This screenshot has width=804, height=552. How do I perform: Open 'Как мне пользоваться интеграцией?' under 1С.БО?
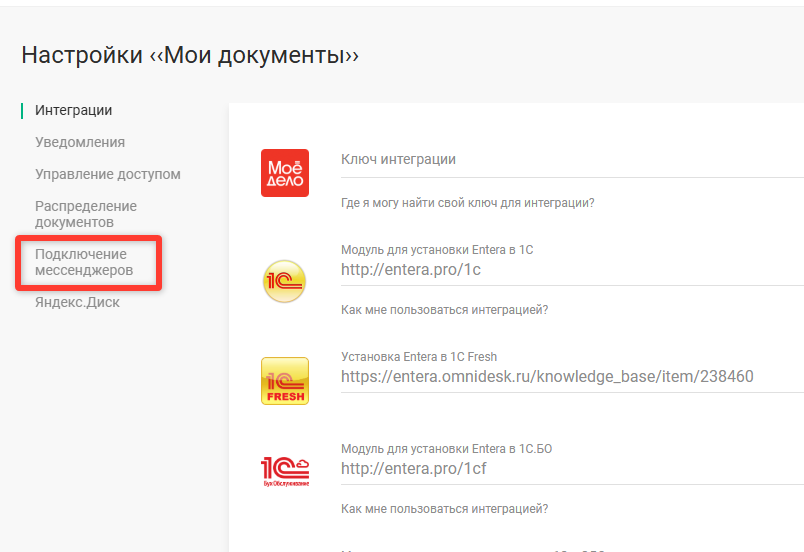[445, 509]
